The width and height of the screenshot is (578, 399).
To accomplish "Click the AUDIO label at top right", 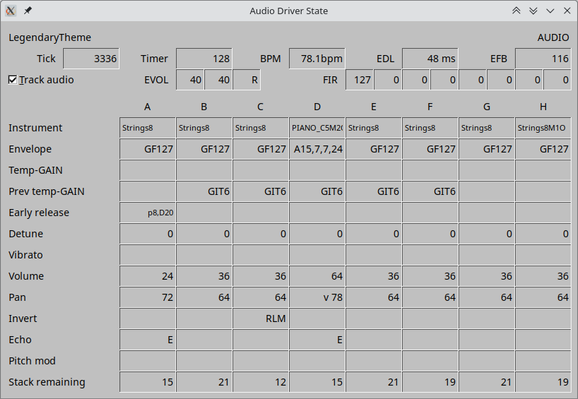I will (x=553, y=37).
